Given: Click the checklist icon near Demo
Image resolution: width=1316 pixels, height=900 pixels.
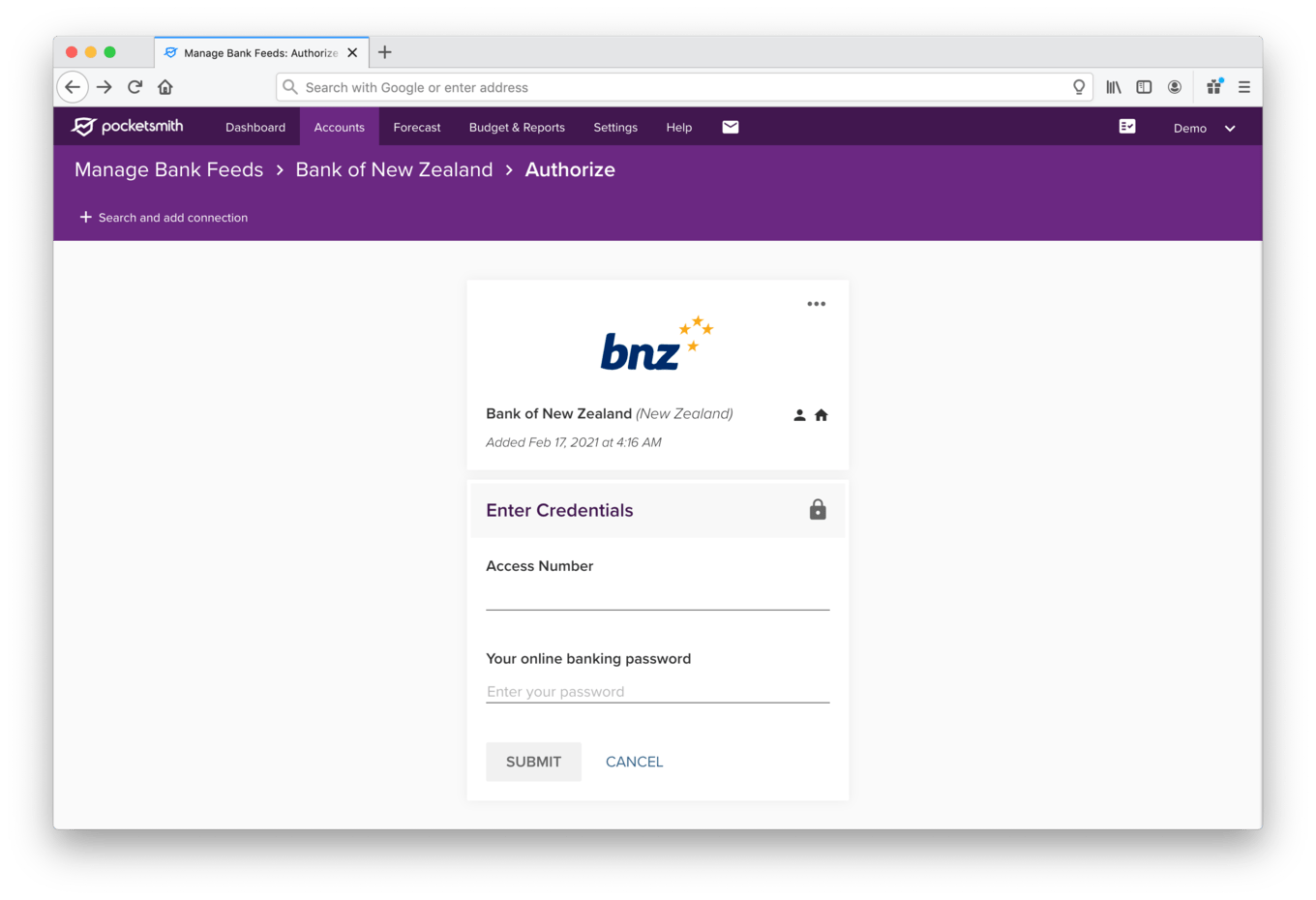Looking at the screenshot, I should pyautogui.click(x=1126, y=126).
